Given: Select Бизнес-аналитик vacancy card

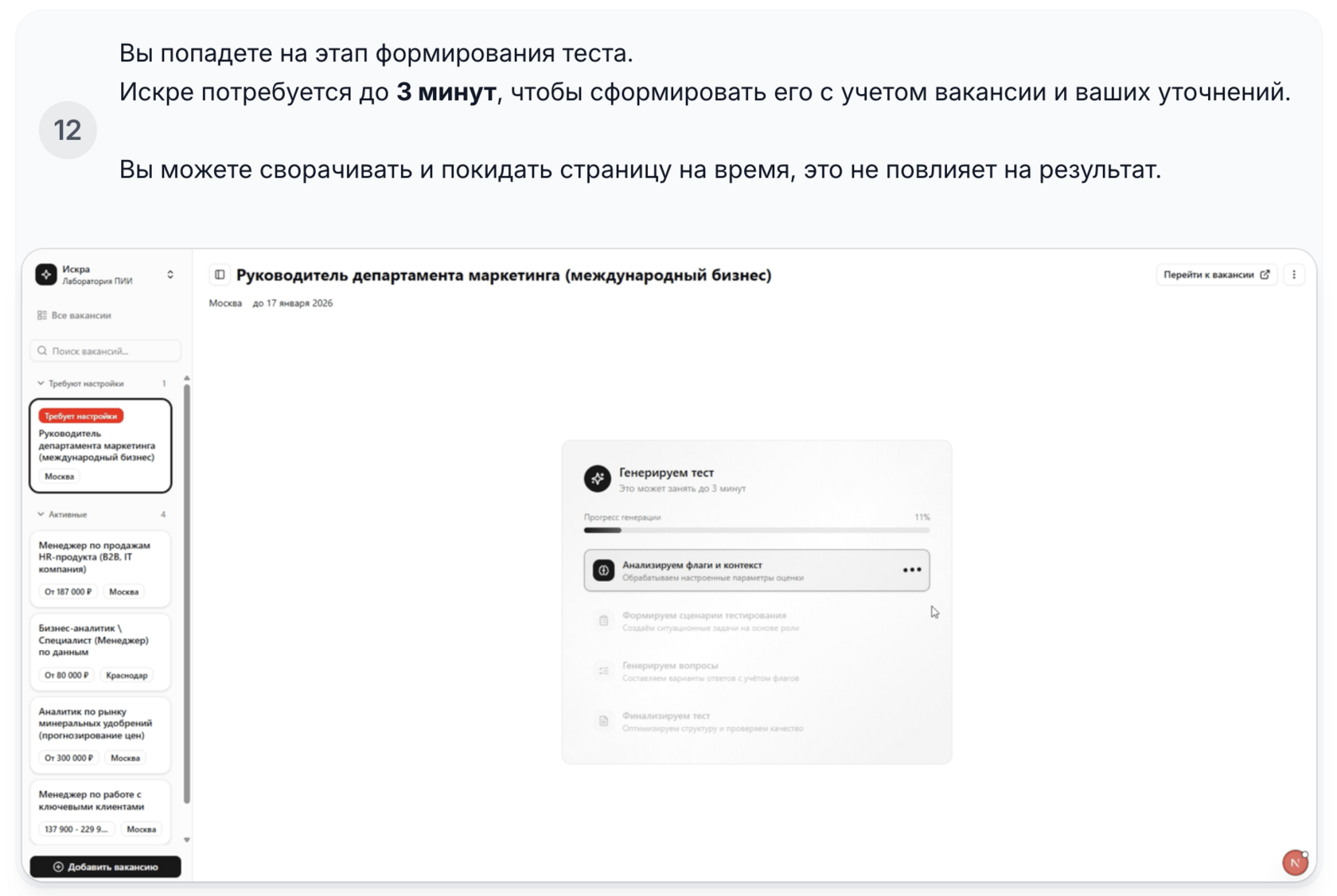Looking at the screenshot, I should [100, 651].
